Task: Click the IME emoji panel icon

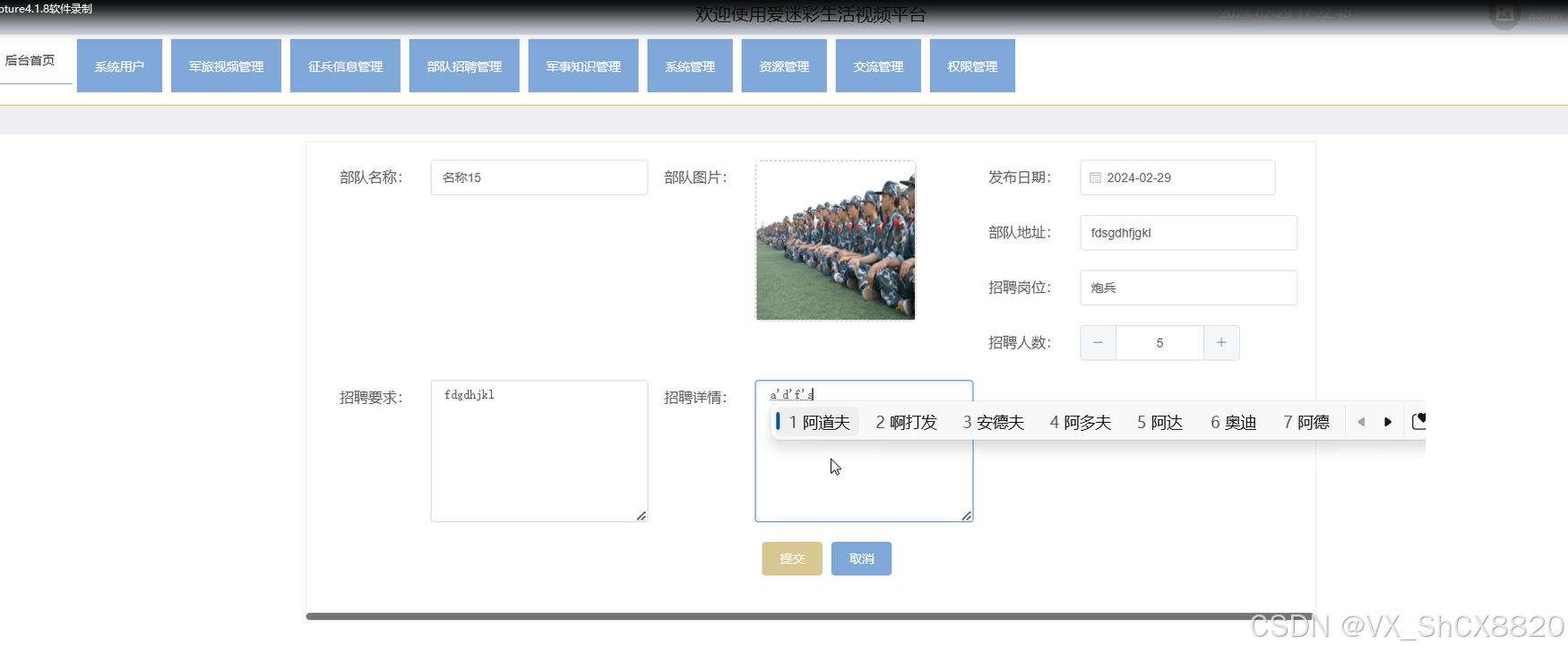Action: pos(1418,421)
